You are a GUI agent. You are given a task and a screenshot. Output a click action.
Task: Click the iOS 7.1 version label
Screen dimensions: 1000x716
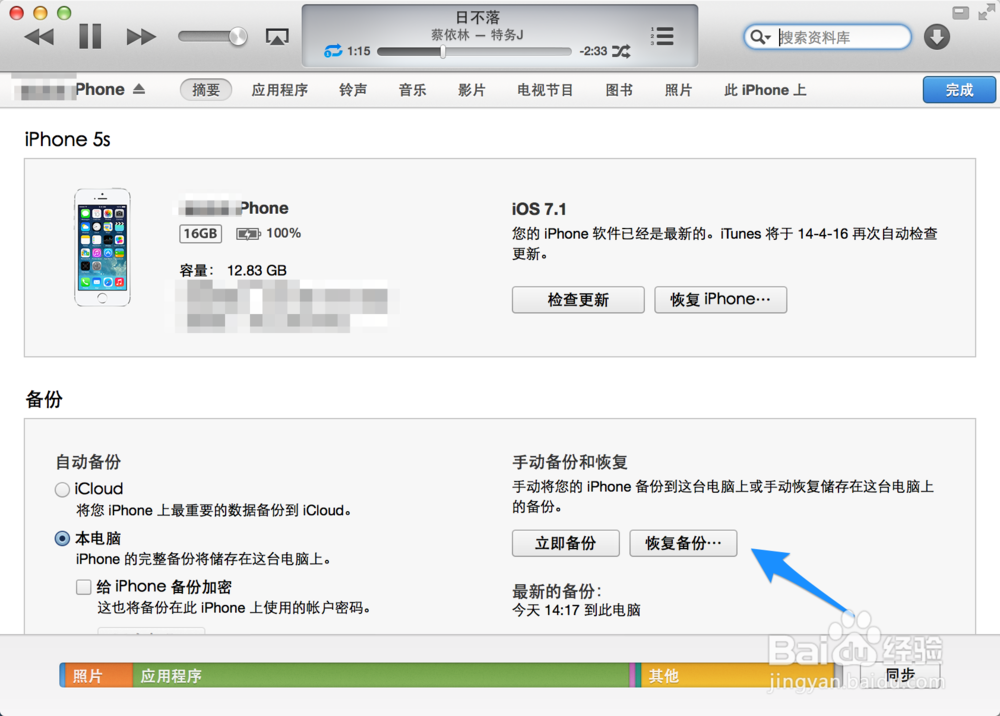[539, 209]
